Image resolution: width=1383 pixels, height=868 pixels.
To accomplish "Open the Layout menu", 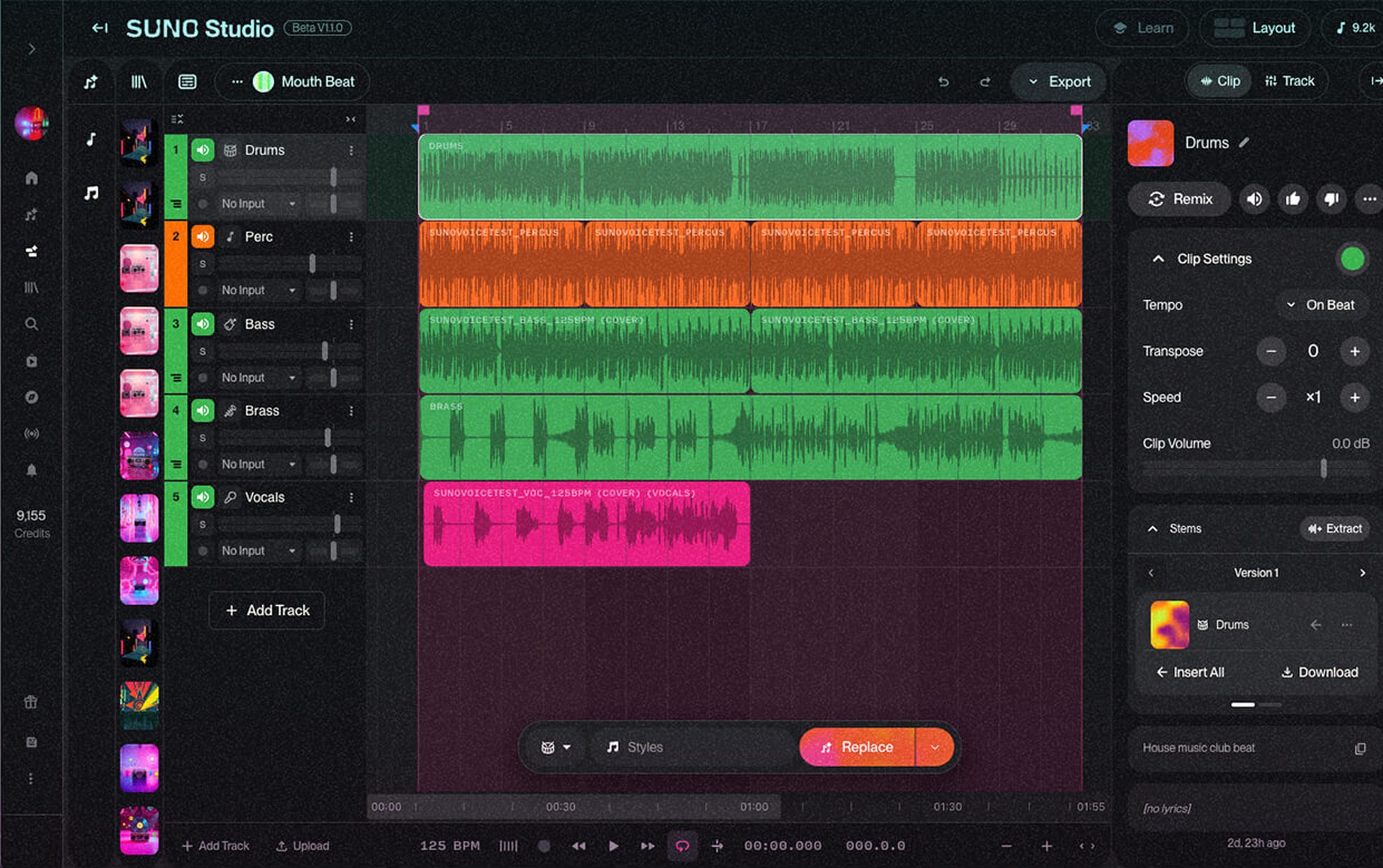I will tap(1255, 28).
